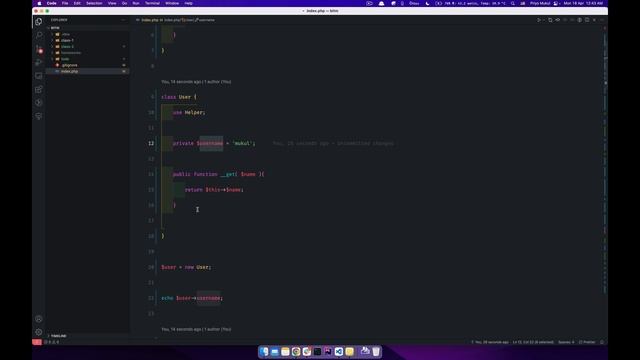Click the date and time in the menu bar
640x360 pixels.
click(583, 3)
